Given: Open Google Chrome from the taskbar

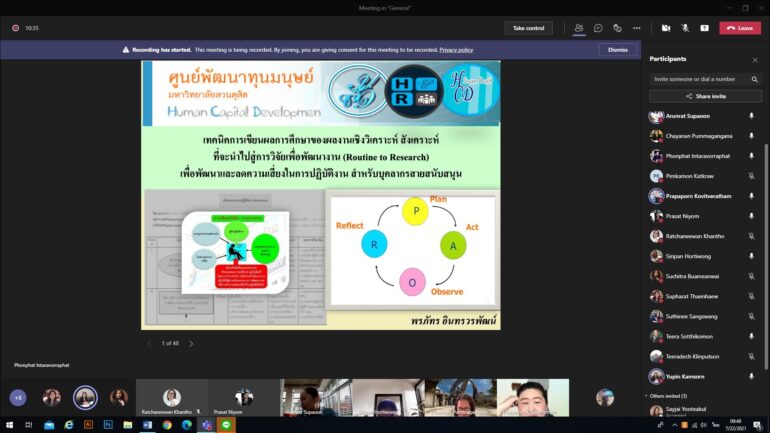Looking at the screenshot, I should point(167,425).
